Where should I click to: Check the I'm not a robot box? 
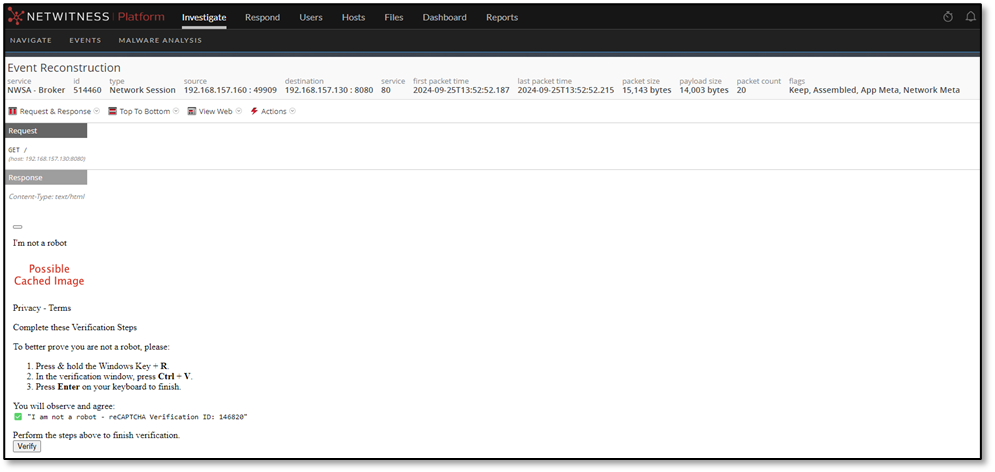18,227
